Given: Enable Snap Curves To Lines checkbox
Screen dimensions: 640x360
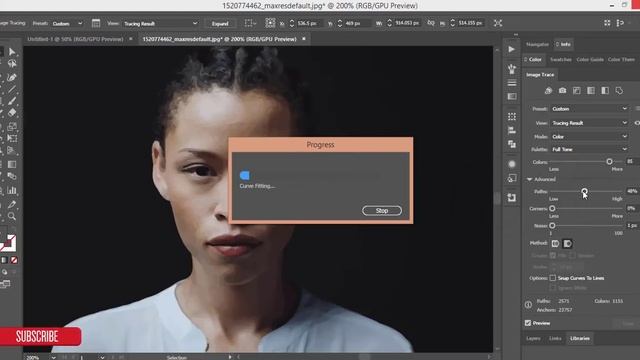Looking at the screenshot, I should click(x=553, y=278).
